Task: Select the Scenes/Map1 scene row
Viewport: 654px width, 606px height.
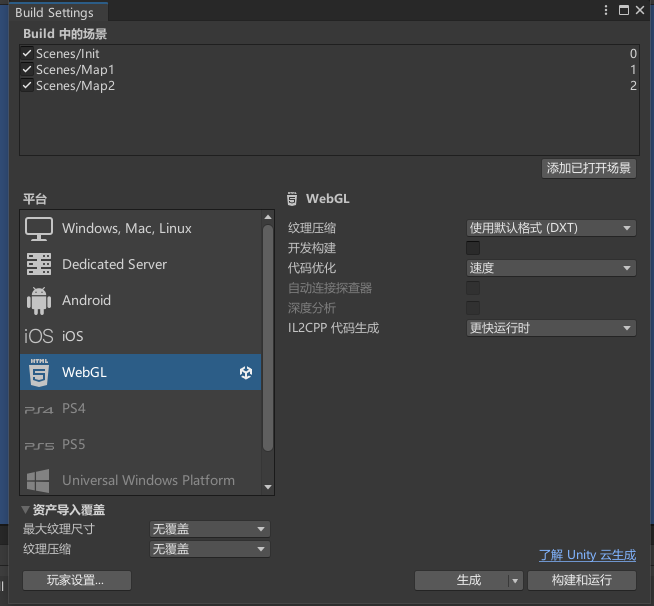Action: [x=330, y=69]
